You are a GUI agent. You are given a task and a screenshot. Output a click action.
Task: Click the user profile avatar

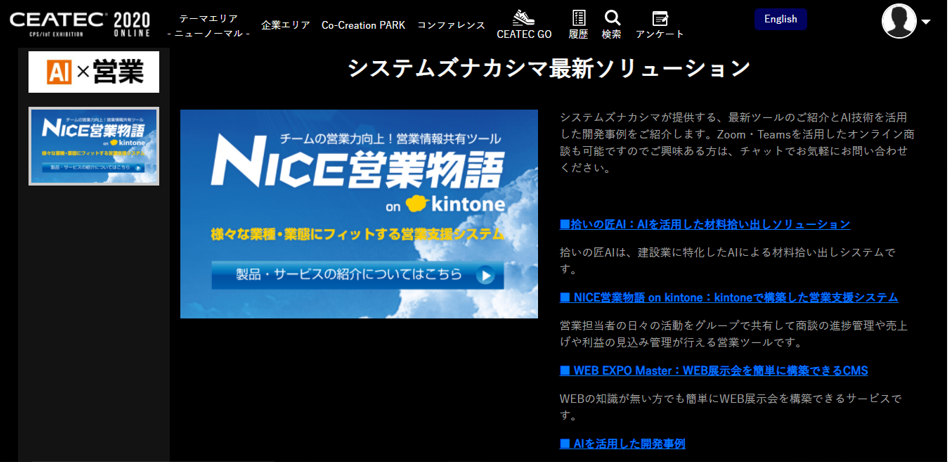click(x=899, y=21)
